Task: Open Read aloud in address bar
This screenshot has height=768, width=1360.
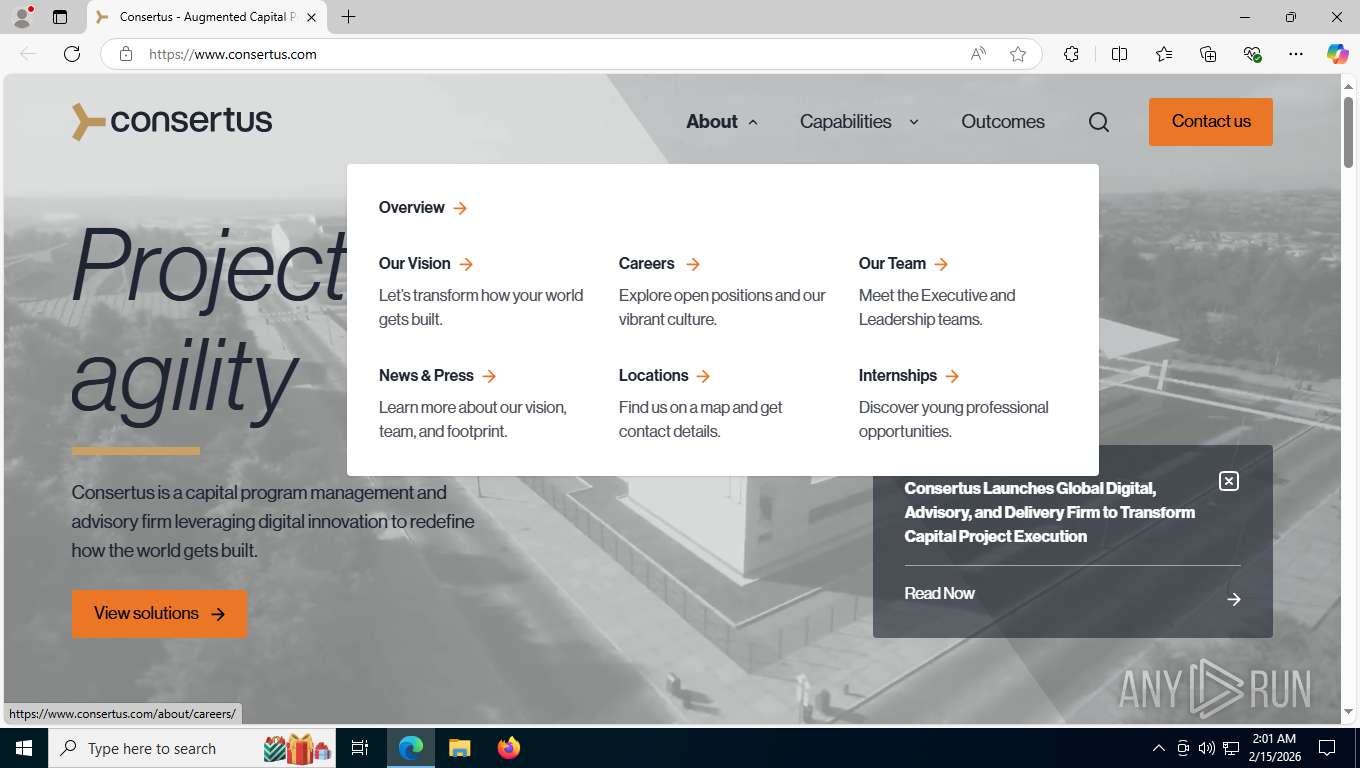Action: tap(978, 54)
